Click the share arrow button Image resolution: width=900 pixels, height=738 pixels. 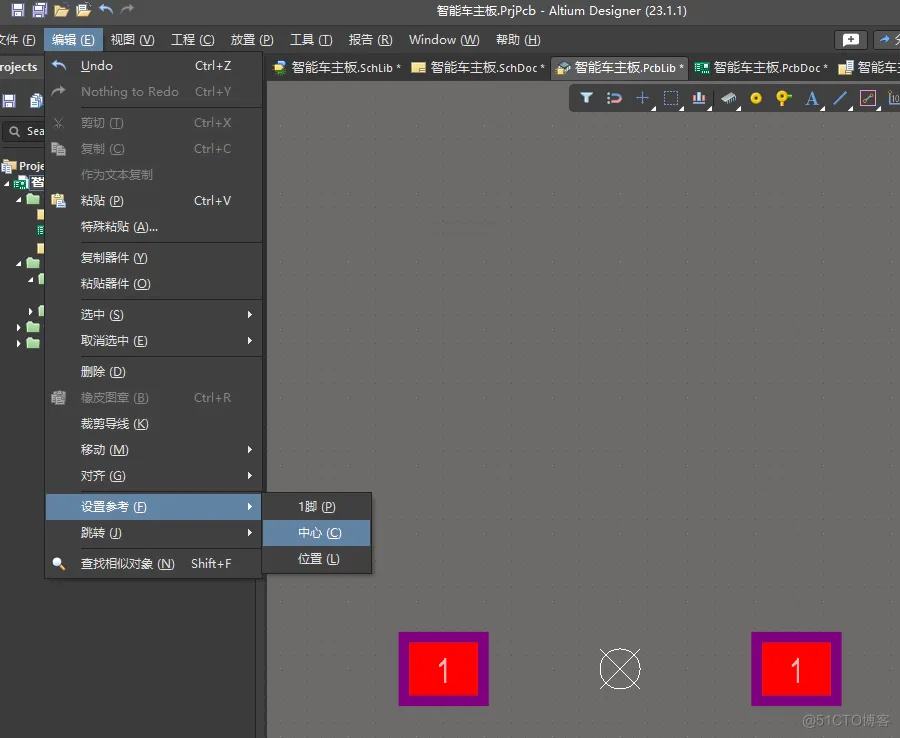pos(886,40)
